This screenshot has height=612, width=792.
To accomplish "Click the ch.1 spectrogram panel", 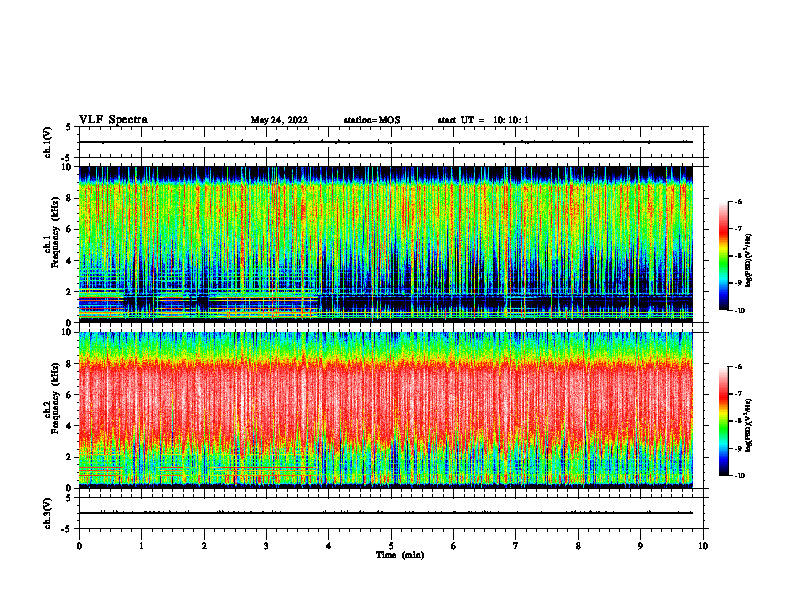I will pos(386,244).
